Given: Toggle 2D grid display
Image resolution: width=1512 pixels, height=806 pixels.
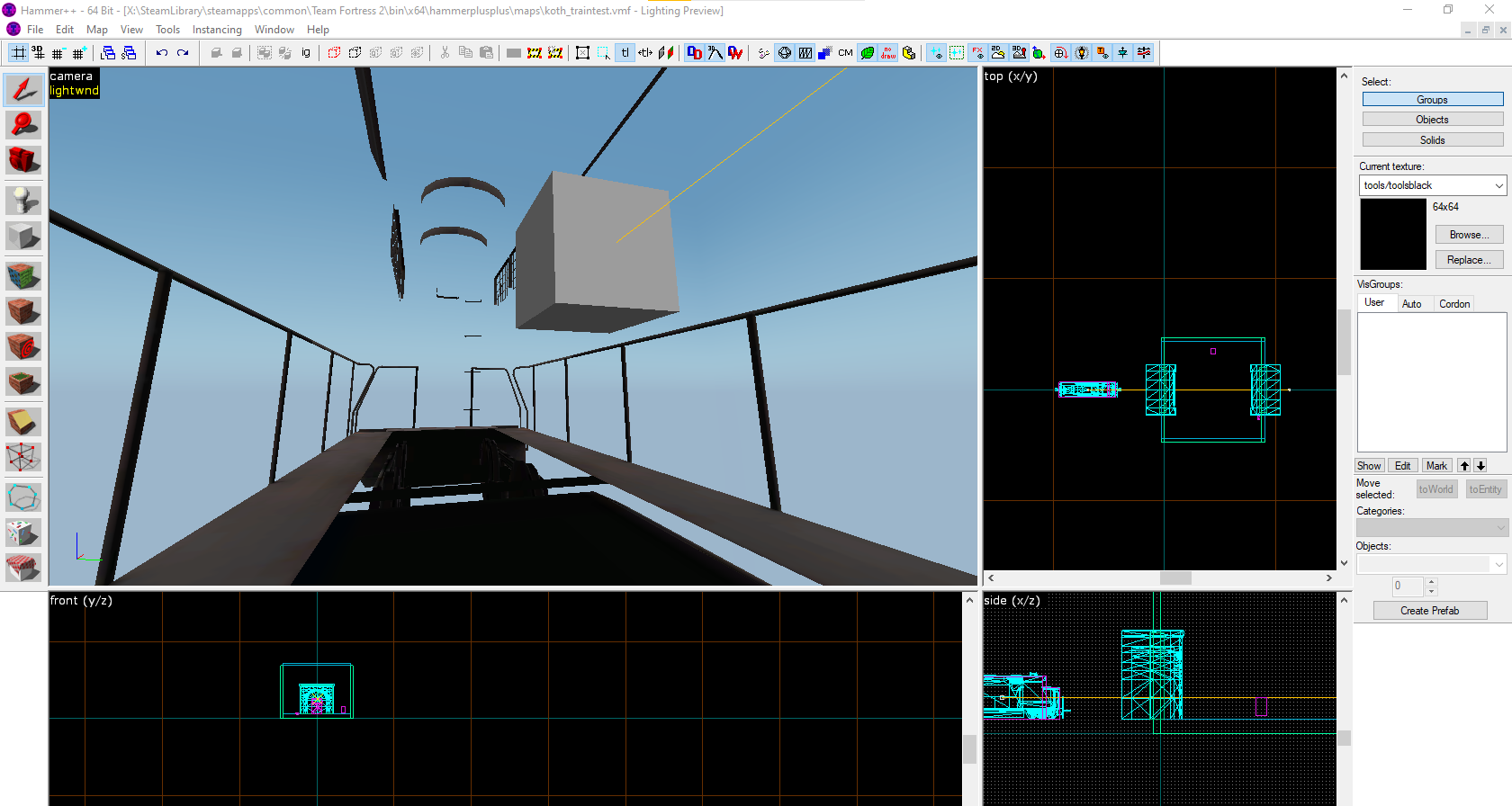Looking at the screenshot, I should (18, 53).
